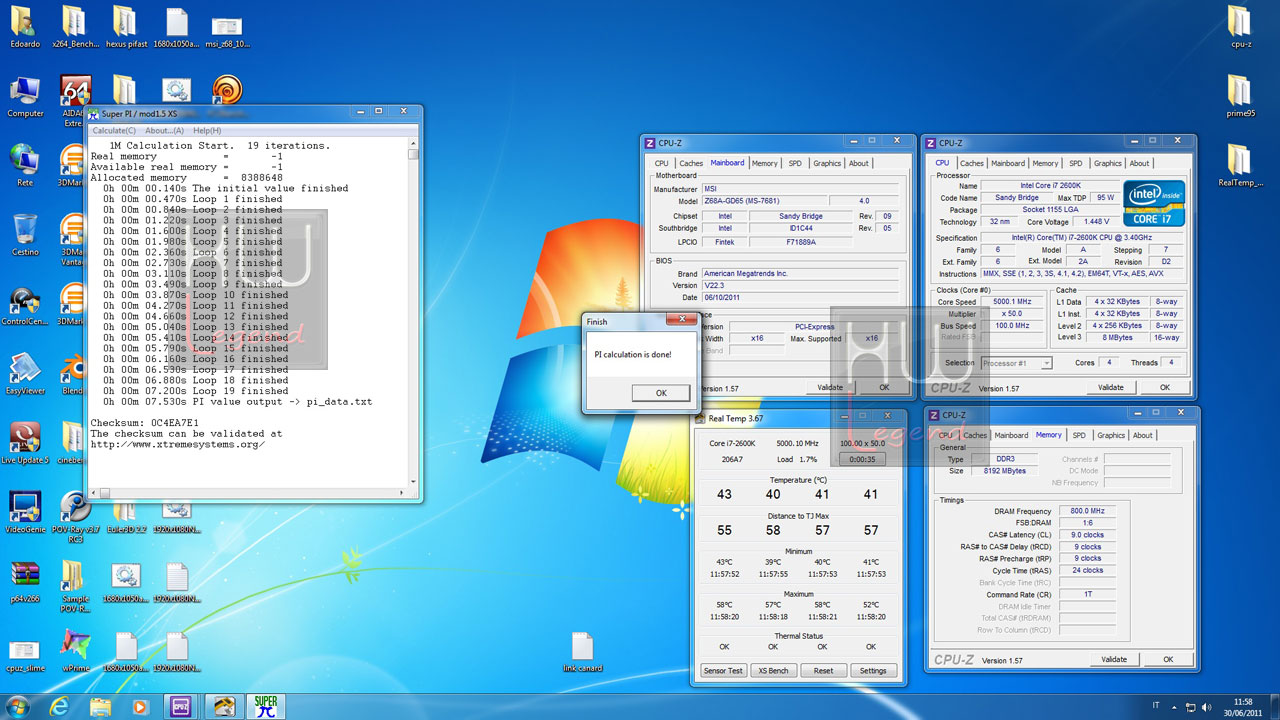Image resolution: width=1280 pixels, height=720 pixels.
Task: Run Sensor Test in Real Temp
Action: coord(722,670)
